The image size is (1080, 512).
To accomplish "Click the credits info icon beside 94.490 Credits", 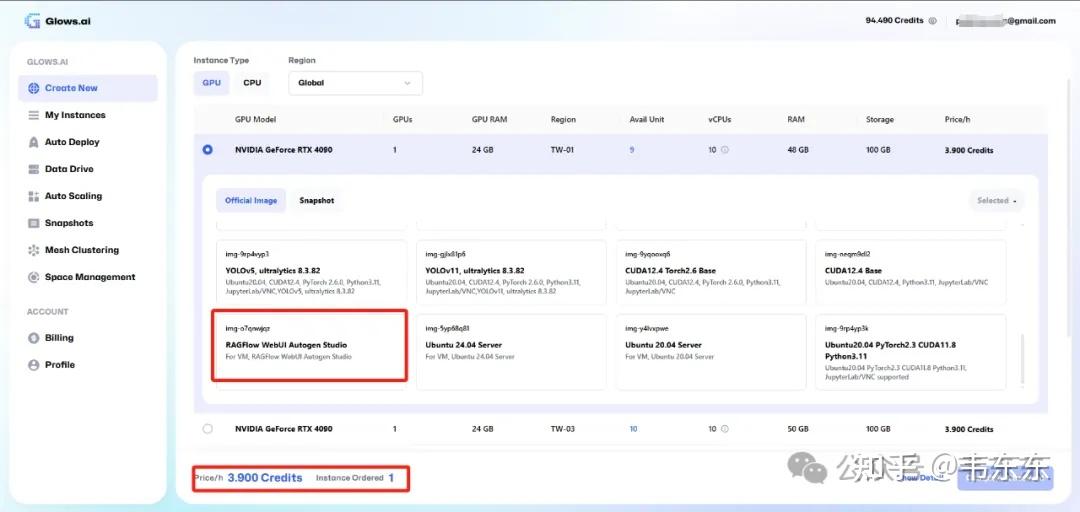I will pyautogui.click(x=933, y=21).
